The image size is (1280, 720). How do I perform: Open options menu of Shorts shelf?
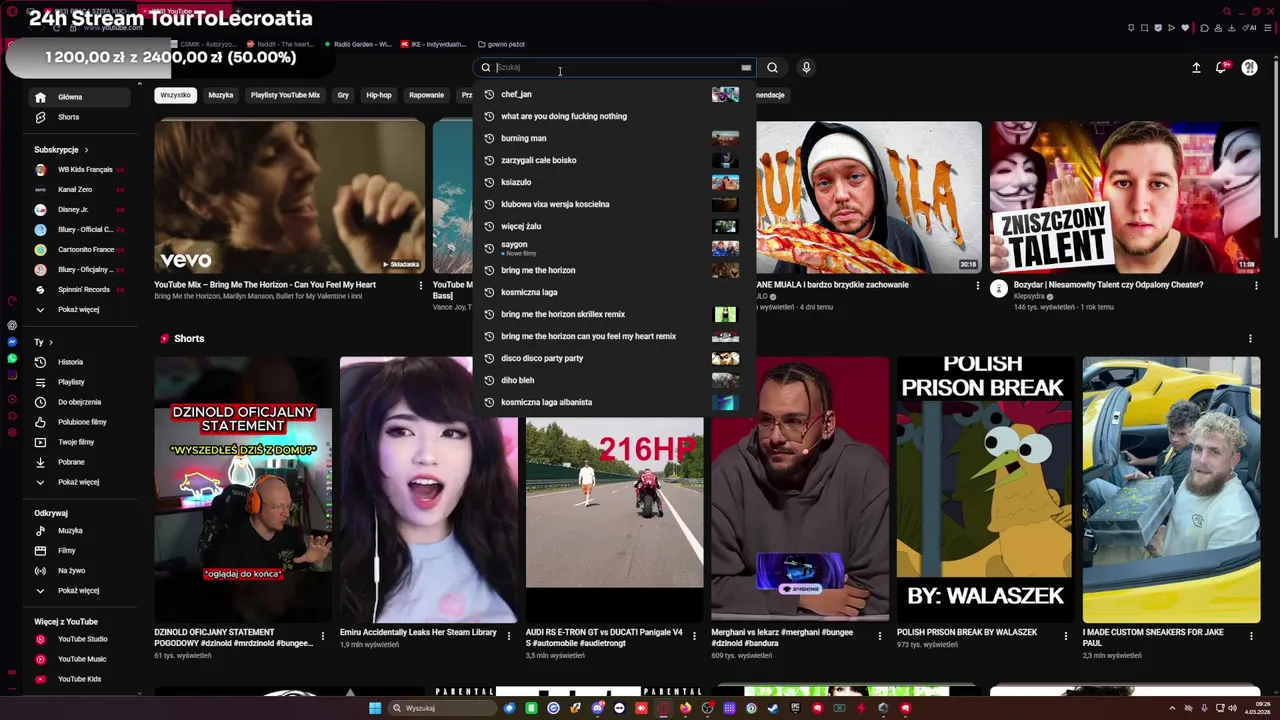(1250, 339)
